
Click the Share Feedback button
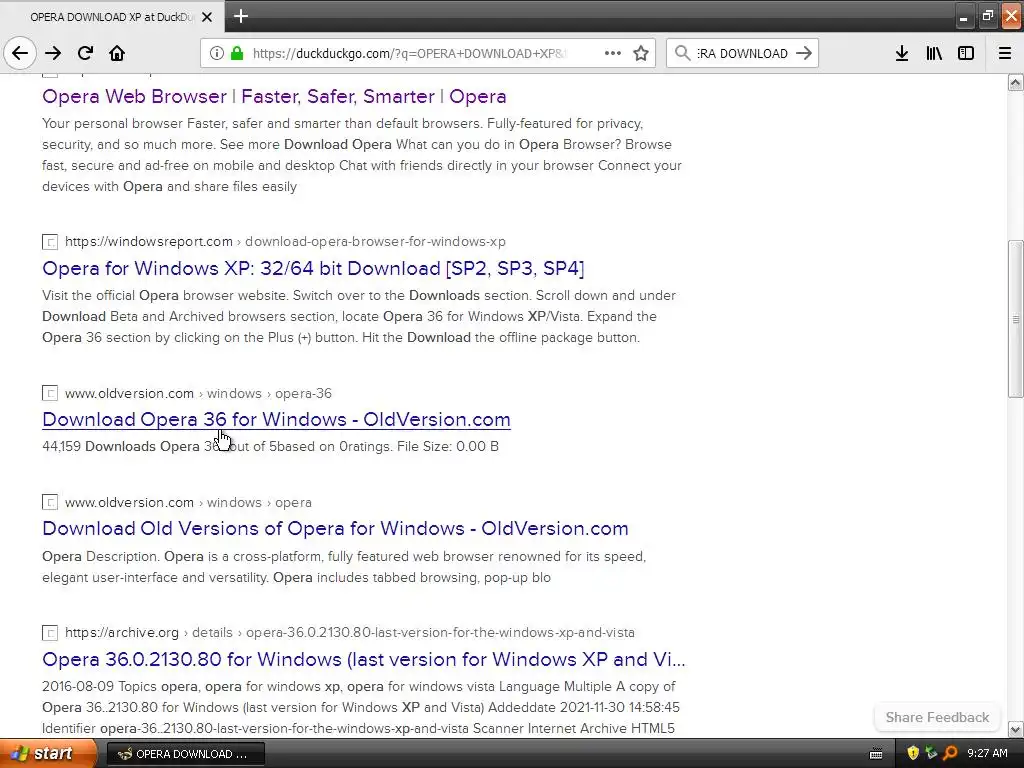pos(937,717)
